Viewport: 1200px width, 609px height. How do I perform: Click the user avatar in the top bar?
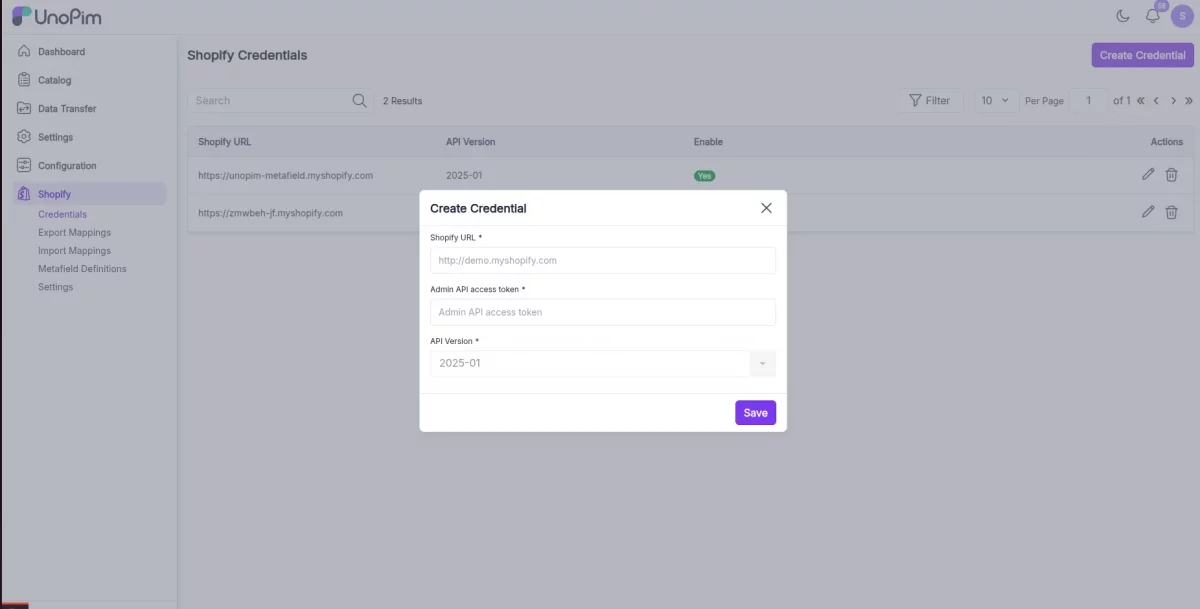coord(1182,16)
